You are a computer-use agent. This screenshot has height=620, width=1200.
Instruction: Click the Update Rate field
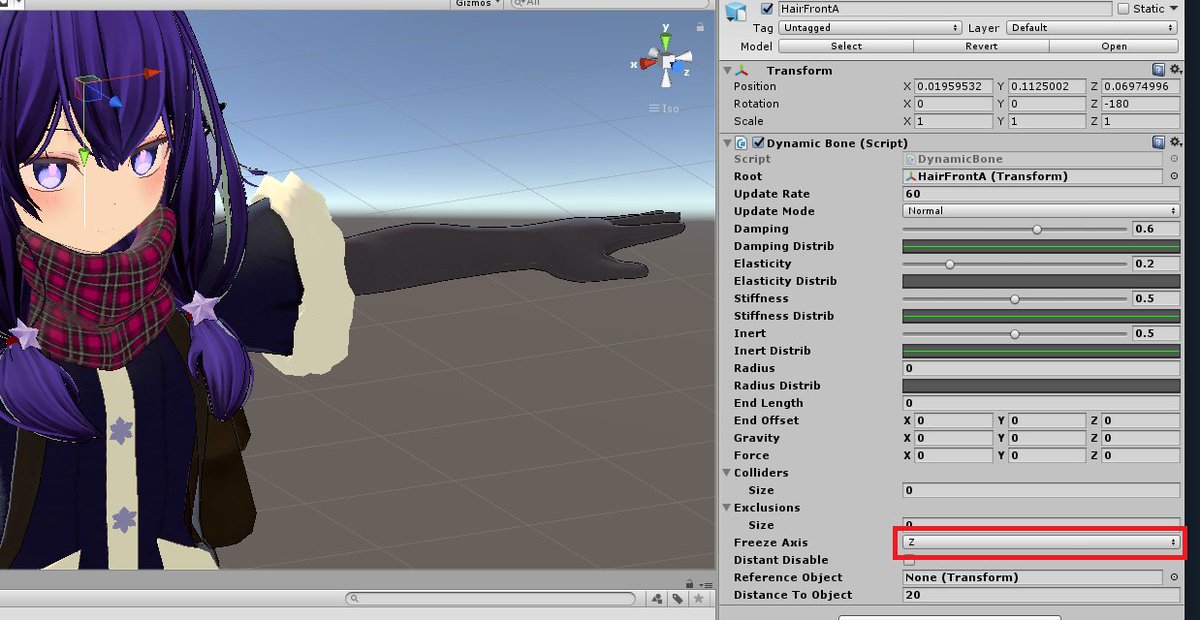(x=1041, y=194)
